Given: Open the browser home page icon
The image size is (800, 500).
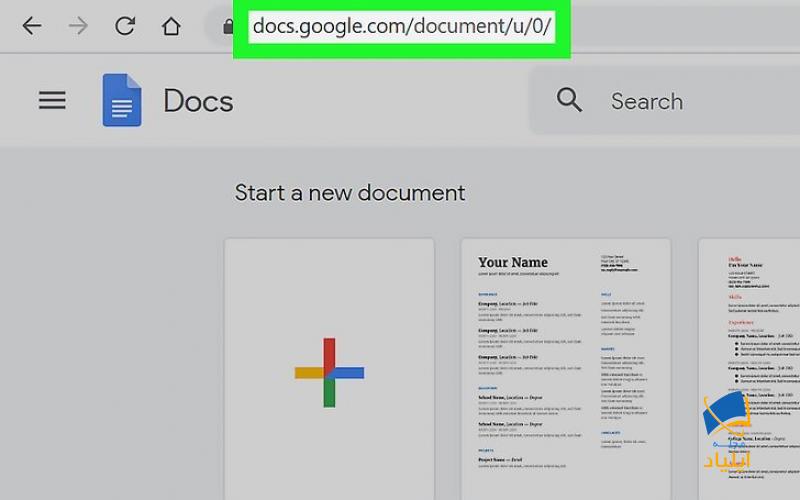Looking at the screenshot, I should pyautogui.click(x=171, y=26).
